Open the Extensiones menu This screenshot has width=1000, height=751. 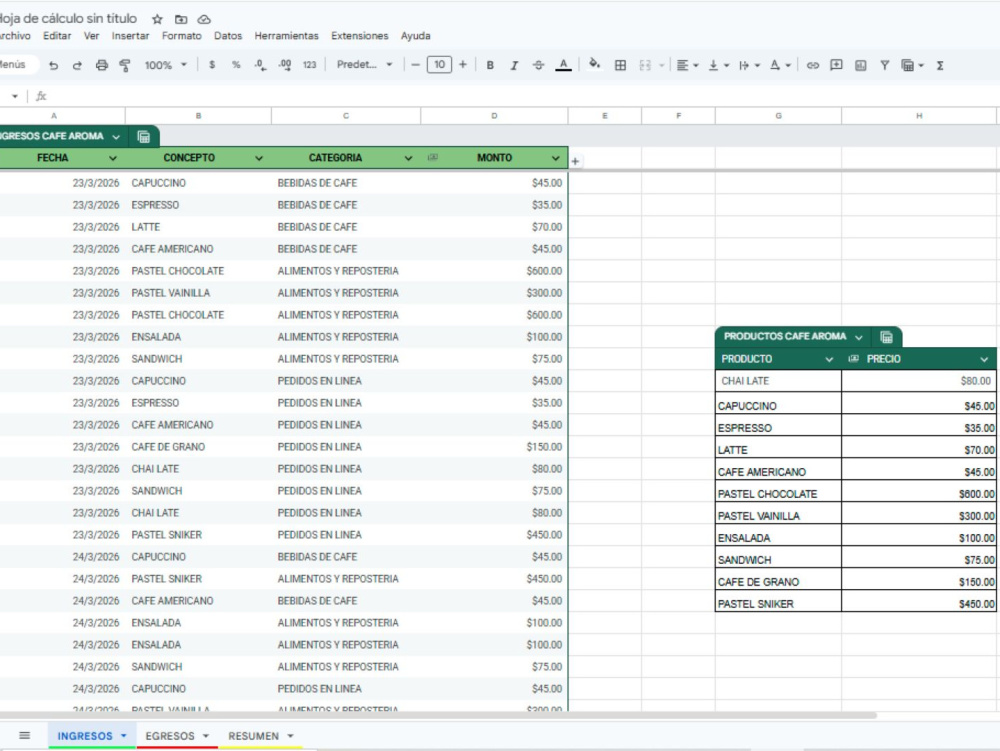359,36
